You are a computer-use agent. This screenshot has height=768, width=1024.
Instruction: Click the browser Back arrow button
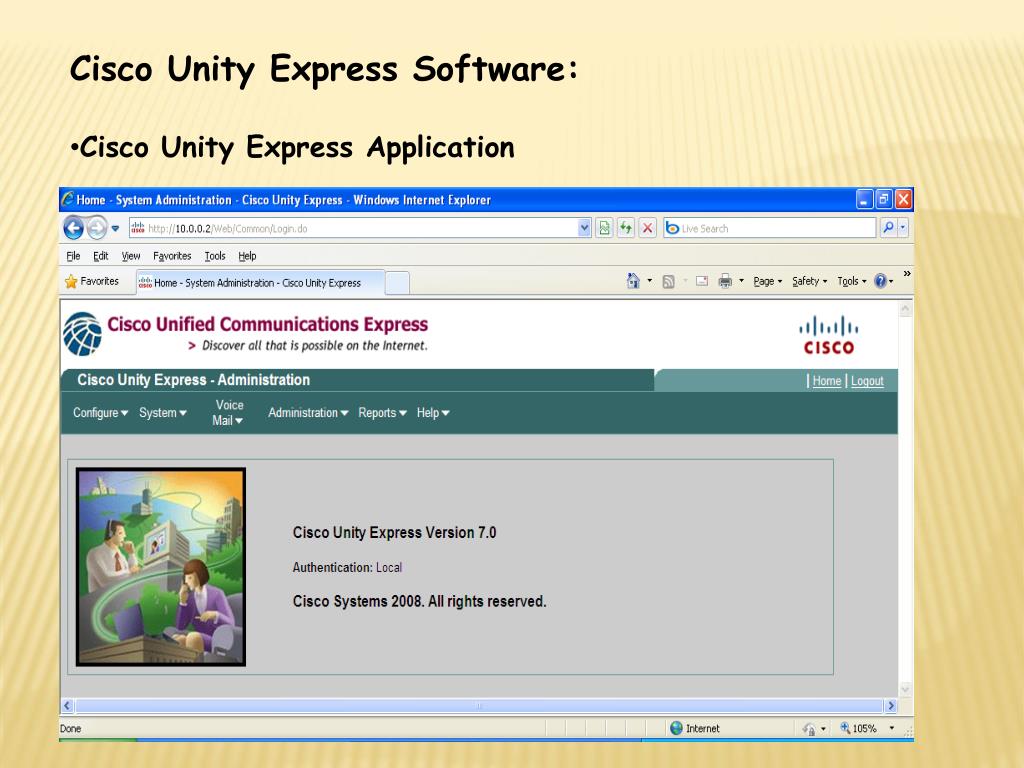74,228
